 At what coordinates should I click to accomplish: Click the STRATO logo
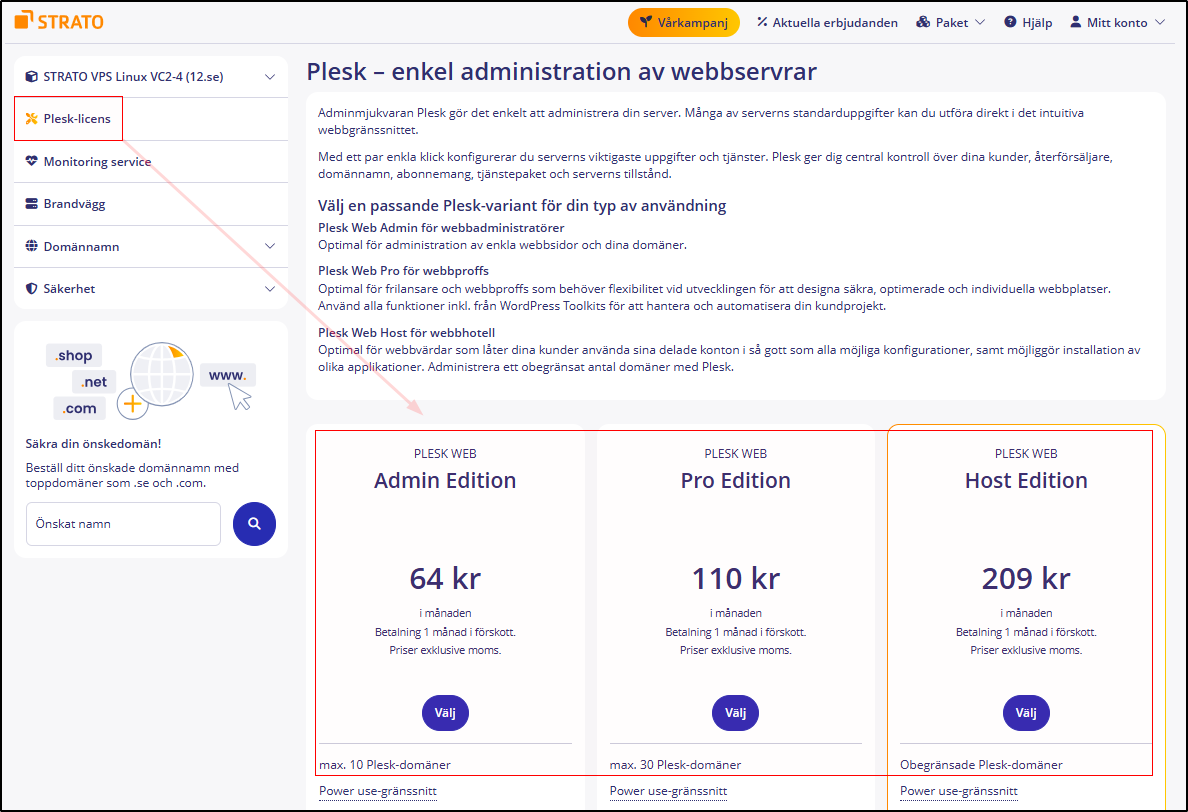click(x=59, y=21)
